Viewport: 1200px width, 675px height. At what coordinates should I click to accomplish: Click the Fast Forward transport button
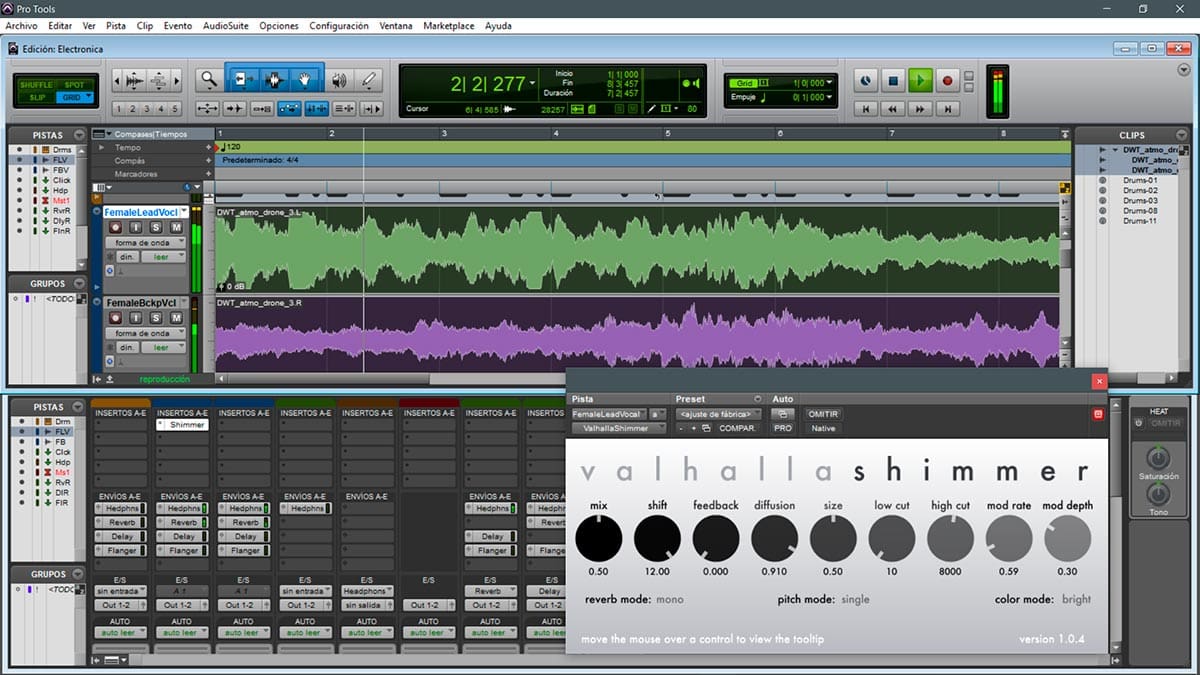920,108
